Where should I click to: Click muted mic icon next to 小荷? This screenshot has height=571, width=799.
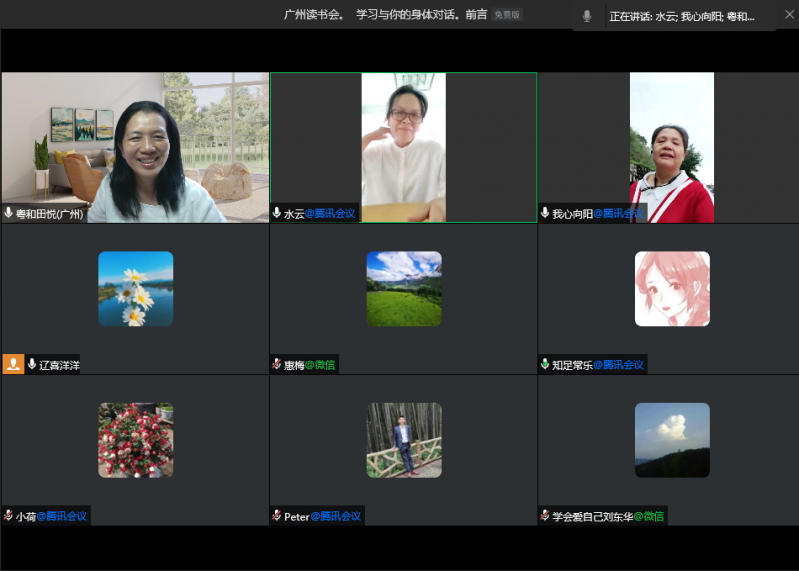(x=9, y=516)
